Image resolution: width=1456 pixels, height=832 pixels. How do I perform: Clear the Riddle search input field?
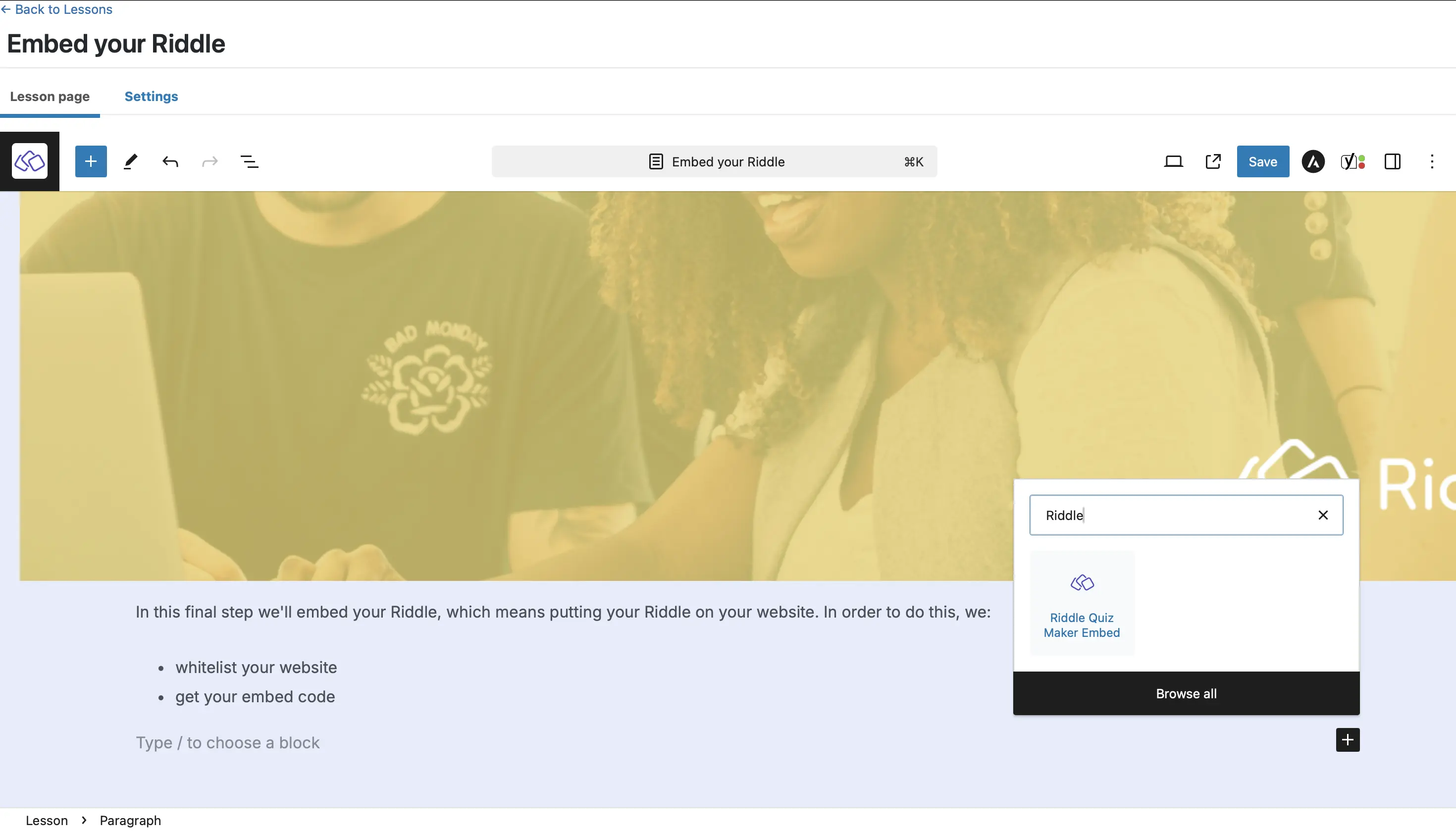coord(1323,515)
